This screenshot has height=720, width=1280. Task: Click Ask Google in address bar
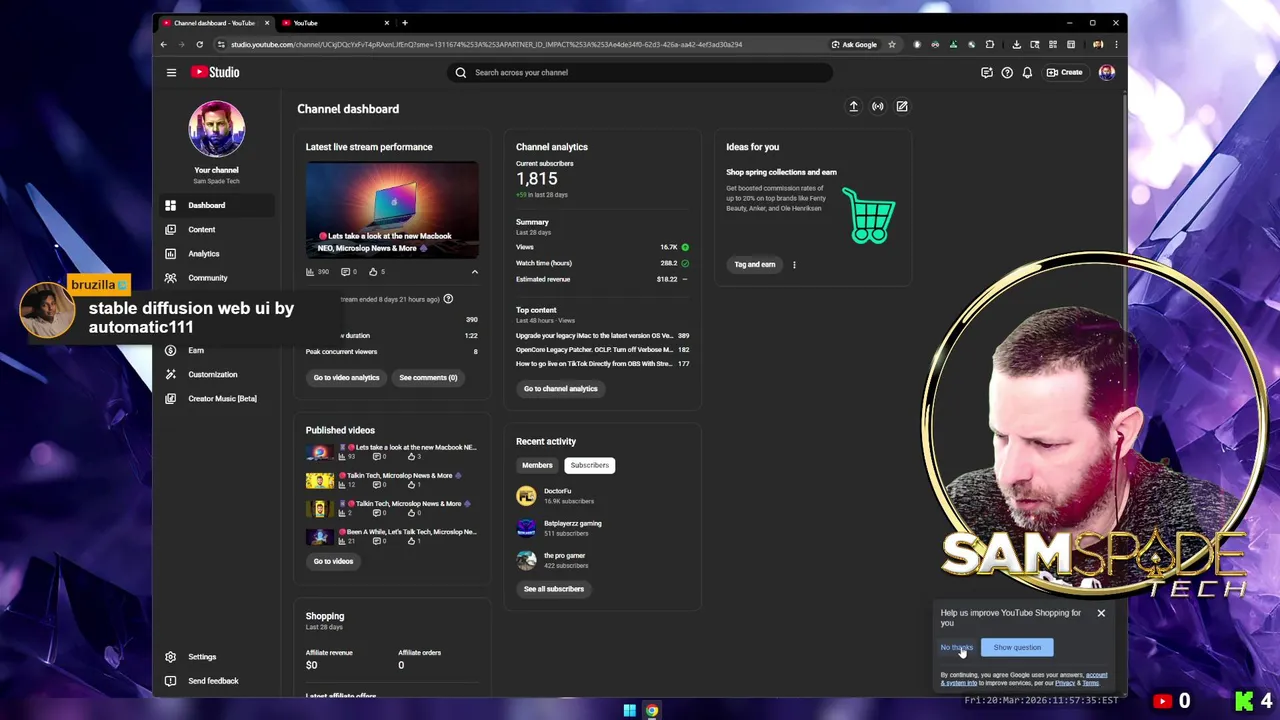[x=854, y=44]
